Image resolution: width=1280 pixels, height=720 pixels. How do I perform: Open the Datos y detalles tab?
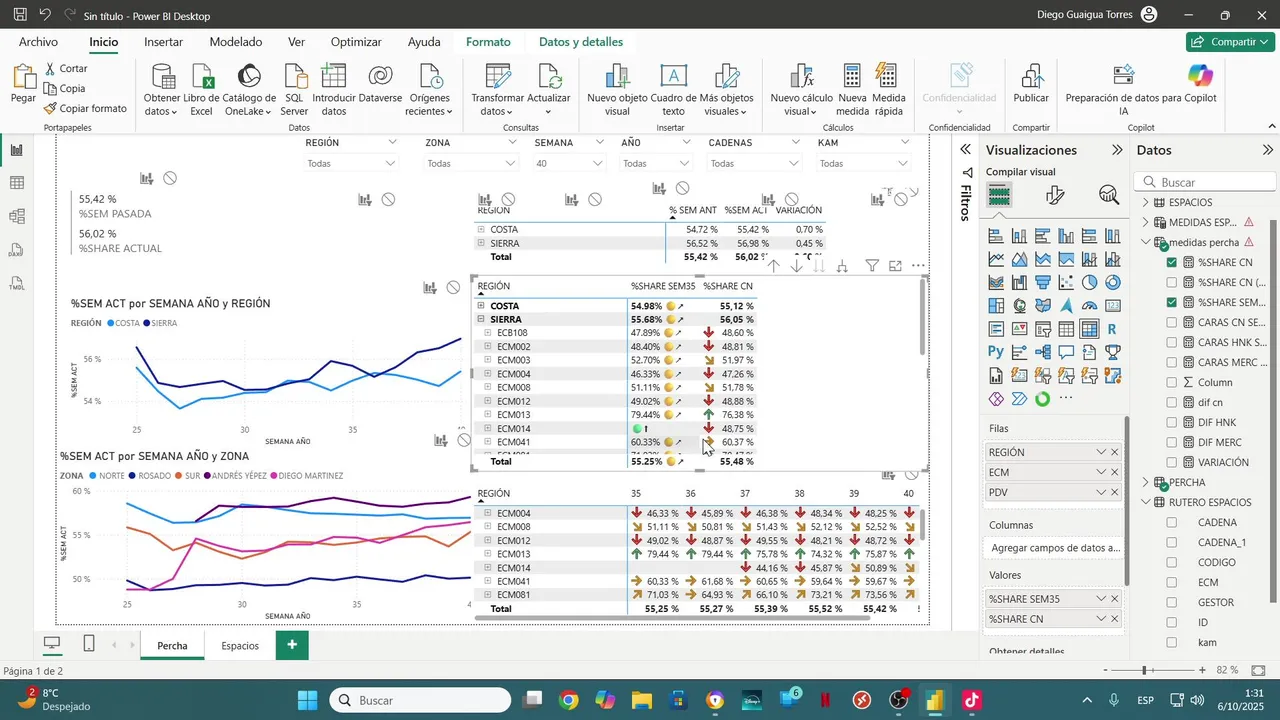pos(581,42)
